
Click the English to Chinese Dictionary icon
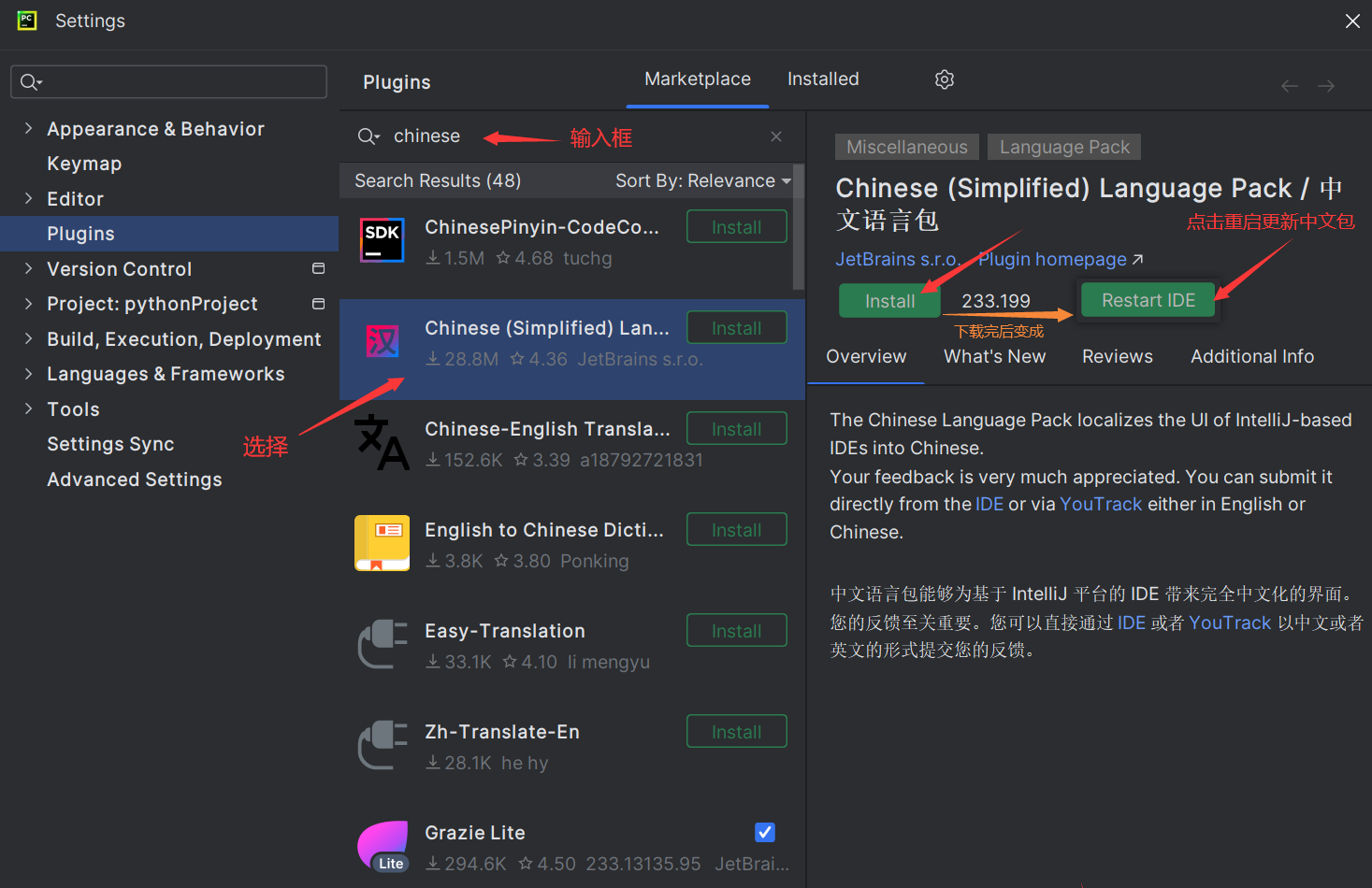coord(382,543)
